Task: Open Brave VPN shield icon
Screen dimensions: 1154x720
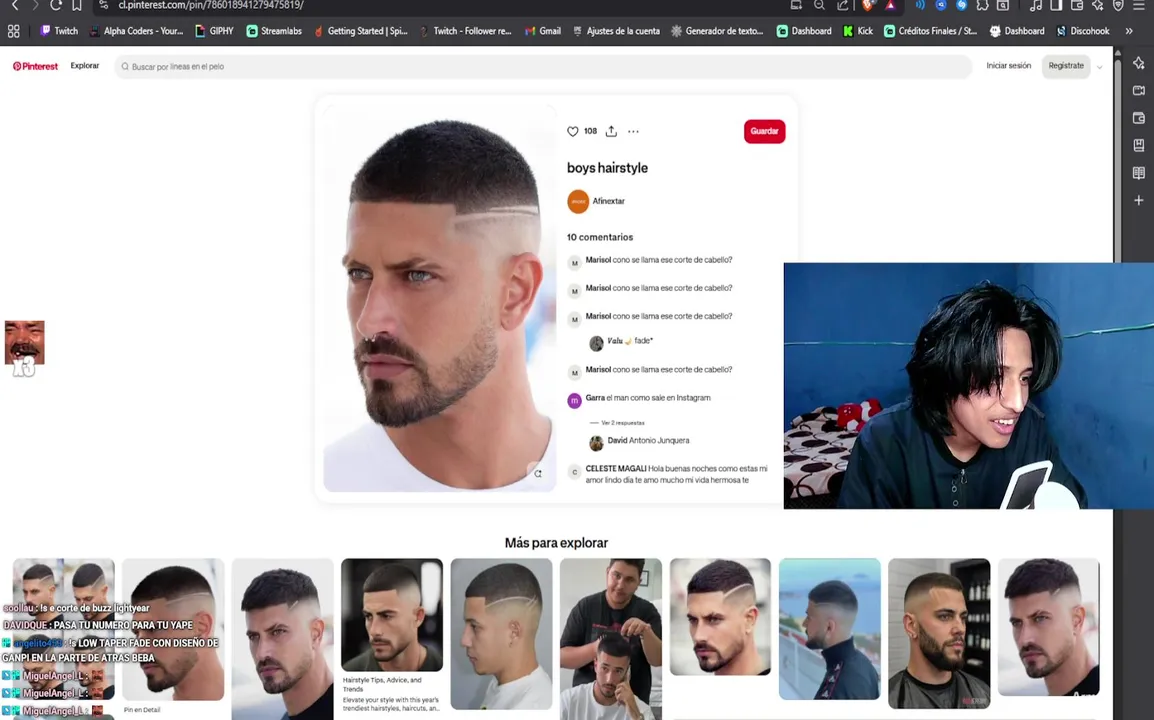Action: [1118, 5]
